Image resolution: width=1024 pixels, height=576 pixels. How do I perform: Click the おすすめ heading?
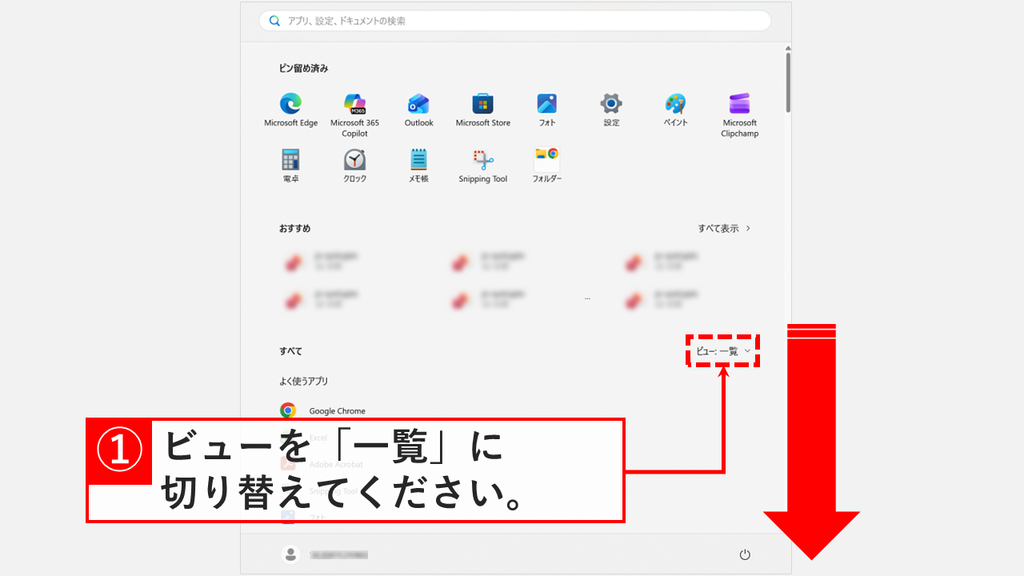point(295,229)
